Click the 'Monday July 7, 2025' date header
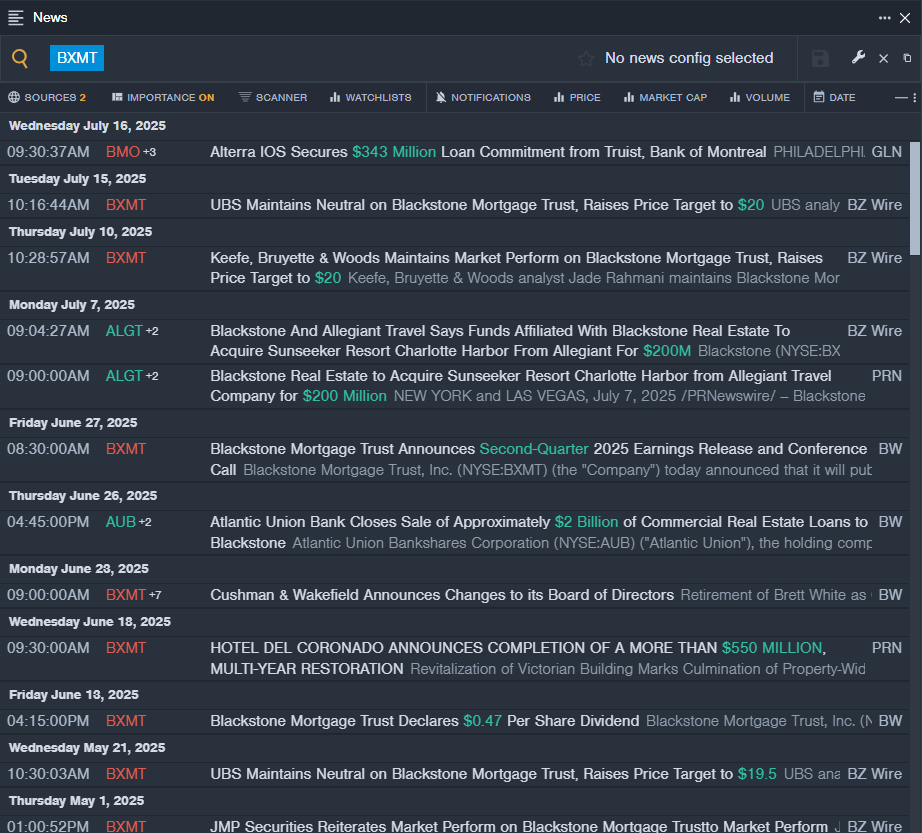The width and height of the screenshot is (922, 833). click(x=72, y=305)
